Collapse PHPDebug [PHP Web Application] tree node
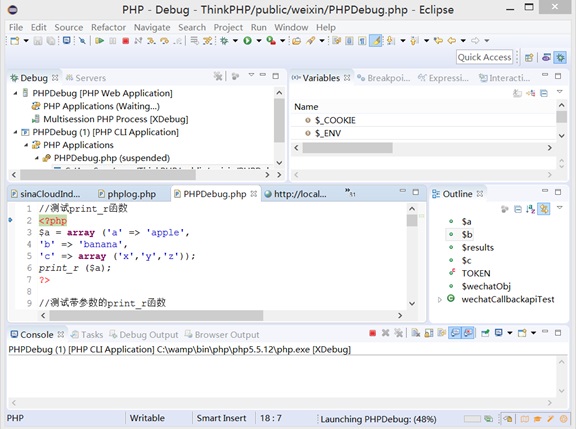This screenshot has width=576, height=429. tap(15, 93)
